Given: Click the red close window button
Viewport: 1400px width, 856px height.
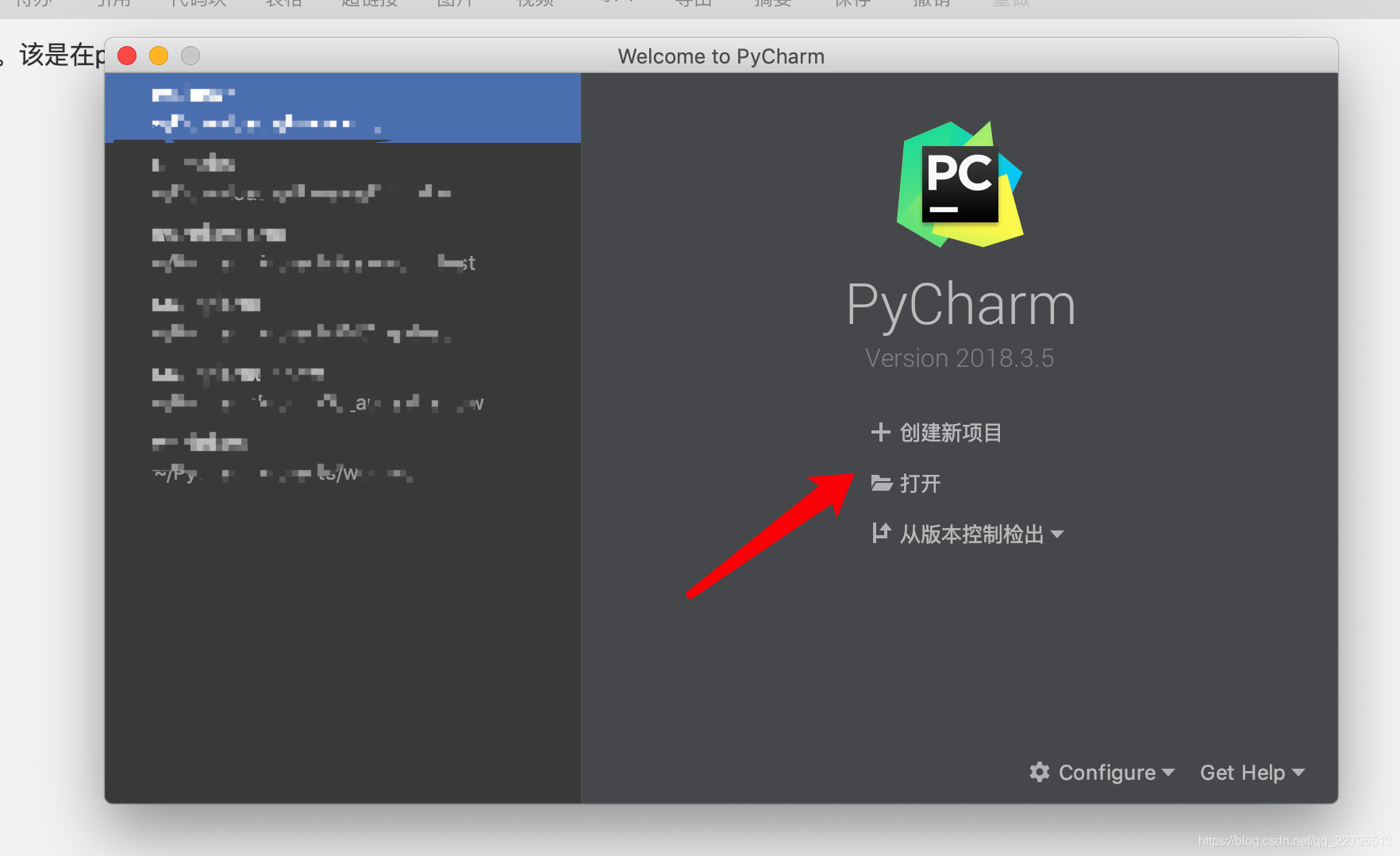Looking at the screenshot, I should coord(127,56).
